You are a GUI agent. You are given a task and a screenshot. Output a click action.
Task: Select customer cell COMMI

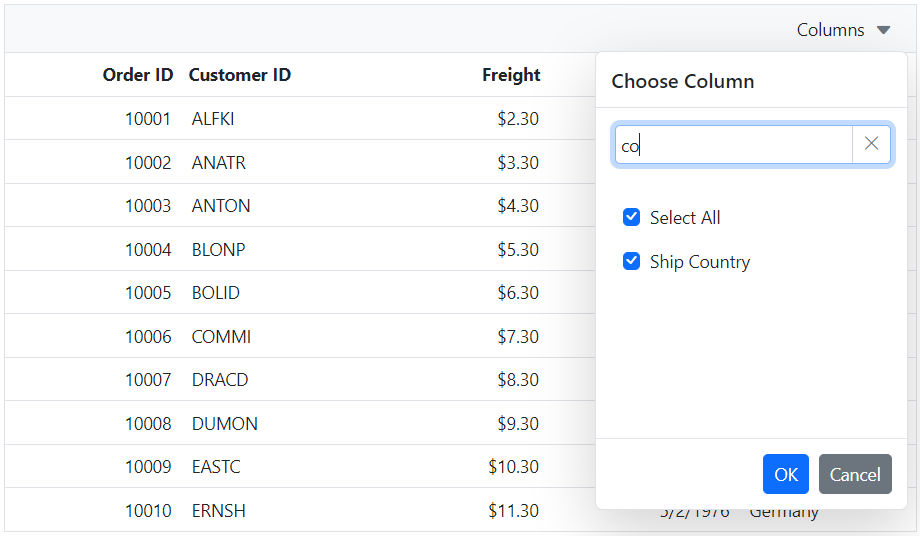pos(221,337)
